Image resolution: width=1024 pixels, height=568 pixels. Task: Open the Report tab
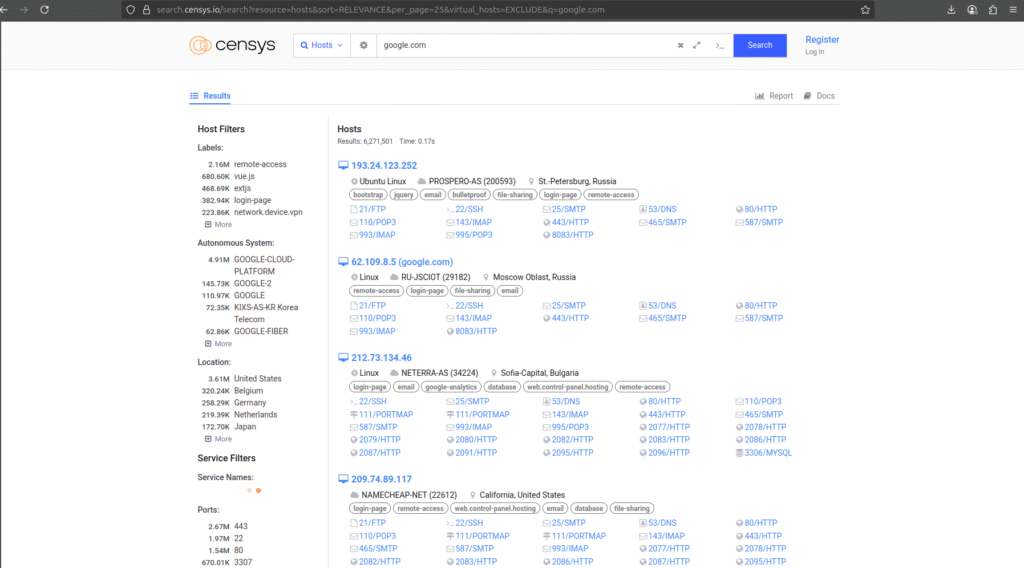click(x=774, y=96)
